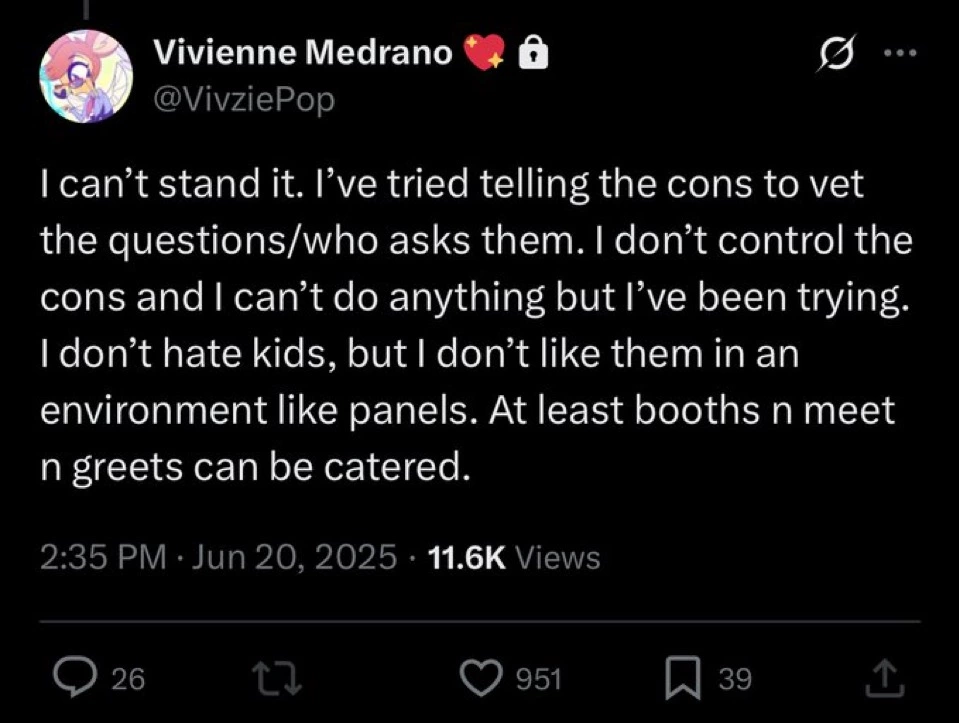Click the thread connector line above avatar
This screenshot has width=959, height=723.
tap(86, 8)
